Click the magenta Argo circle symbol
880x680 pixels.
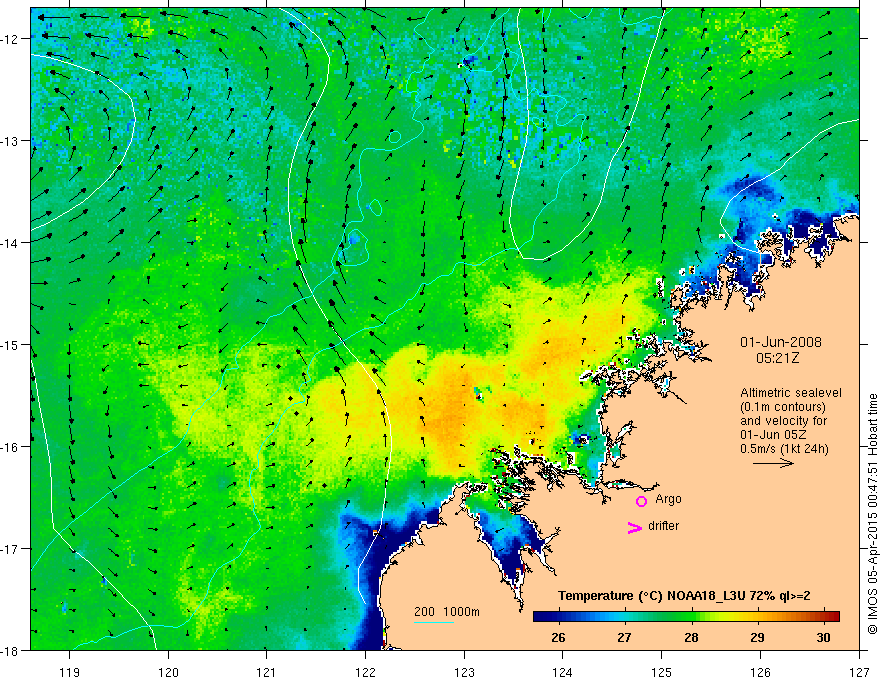tap(641, 501)
